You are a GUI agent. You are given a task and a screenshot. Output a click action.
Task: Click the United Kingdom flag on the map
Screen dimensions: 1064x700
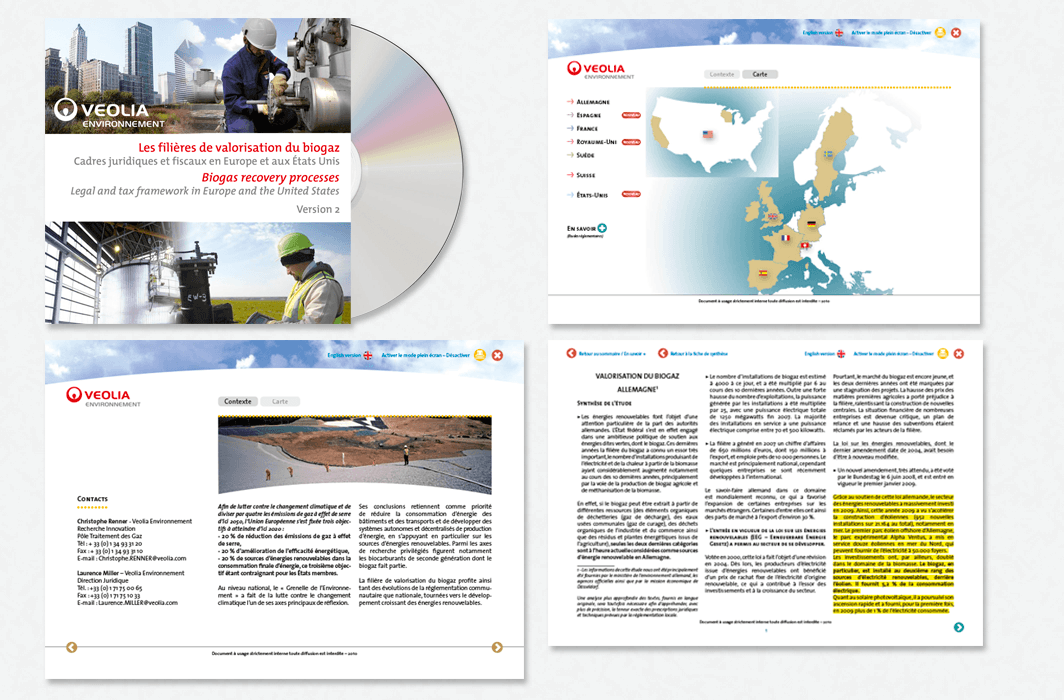point(772,217)
